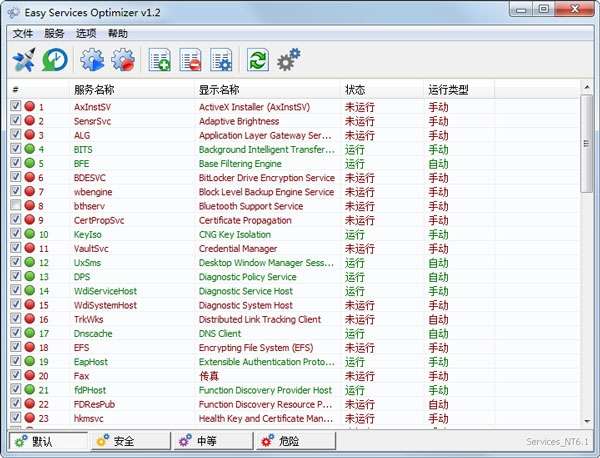Check the bthserv service checkbox
This screenshot has width=600, height=458.
[15, 205]
